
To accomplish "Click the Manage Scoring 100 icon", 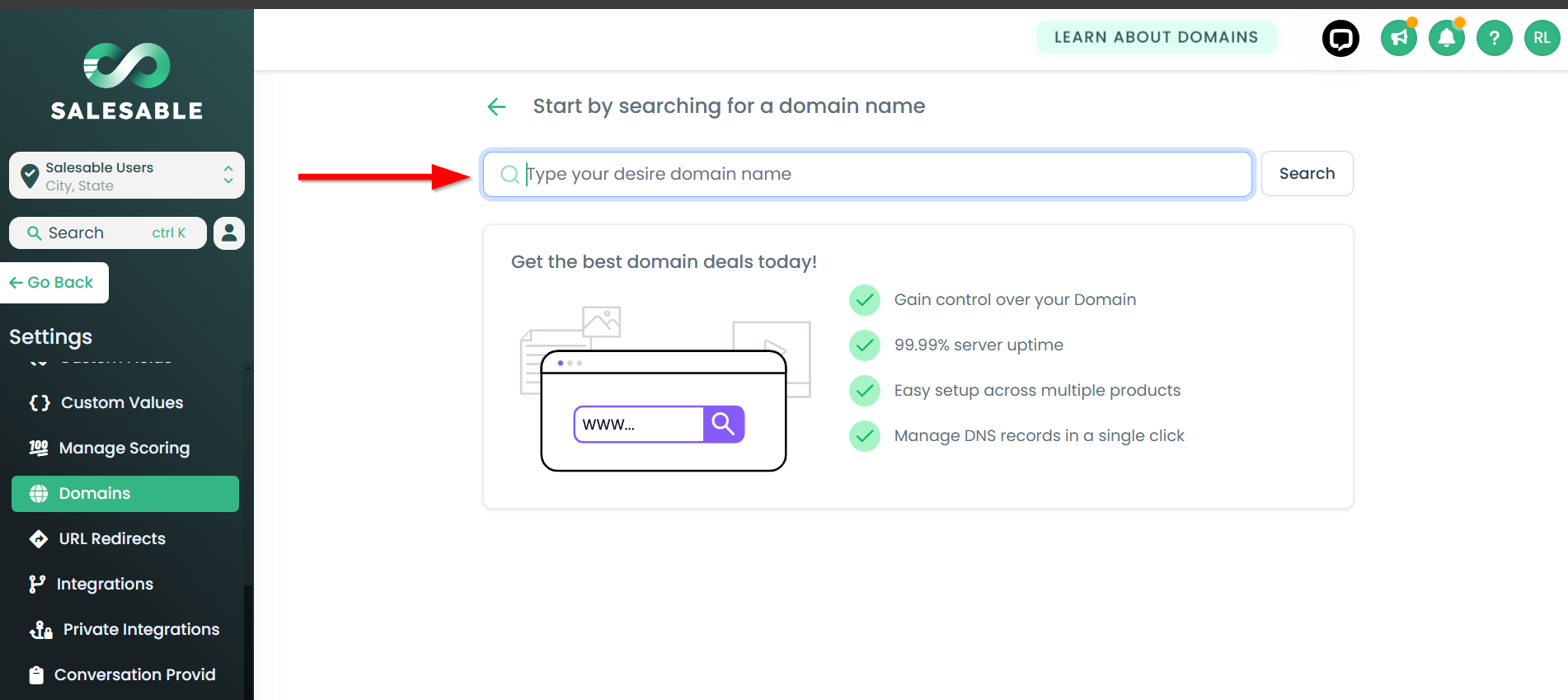I will click(39, 448).
